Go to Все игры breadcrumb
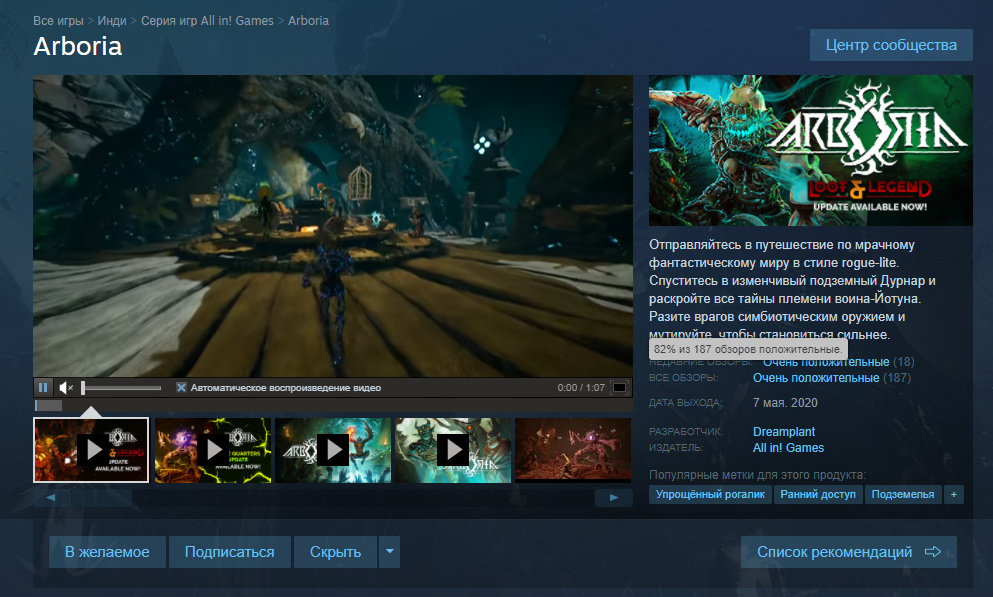The height and width of the screenshot is (597, 993). point(58,20)
